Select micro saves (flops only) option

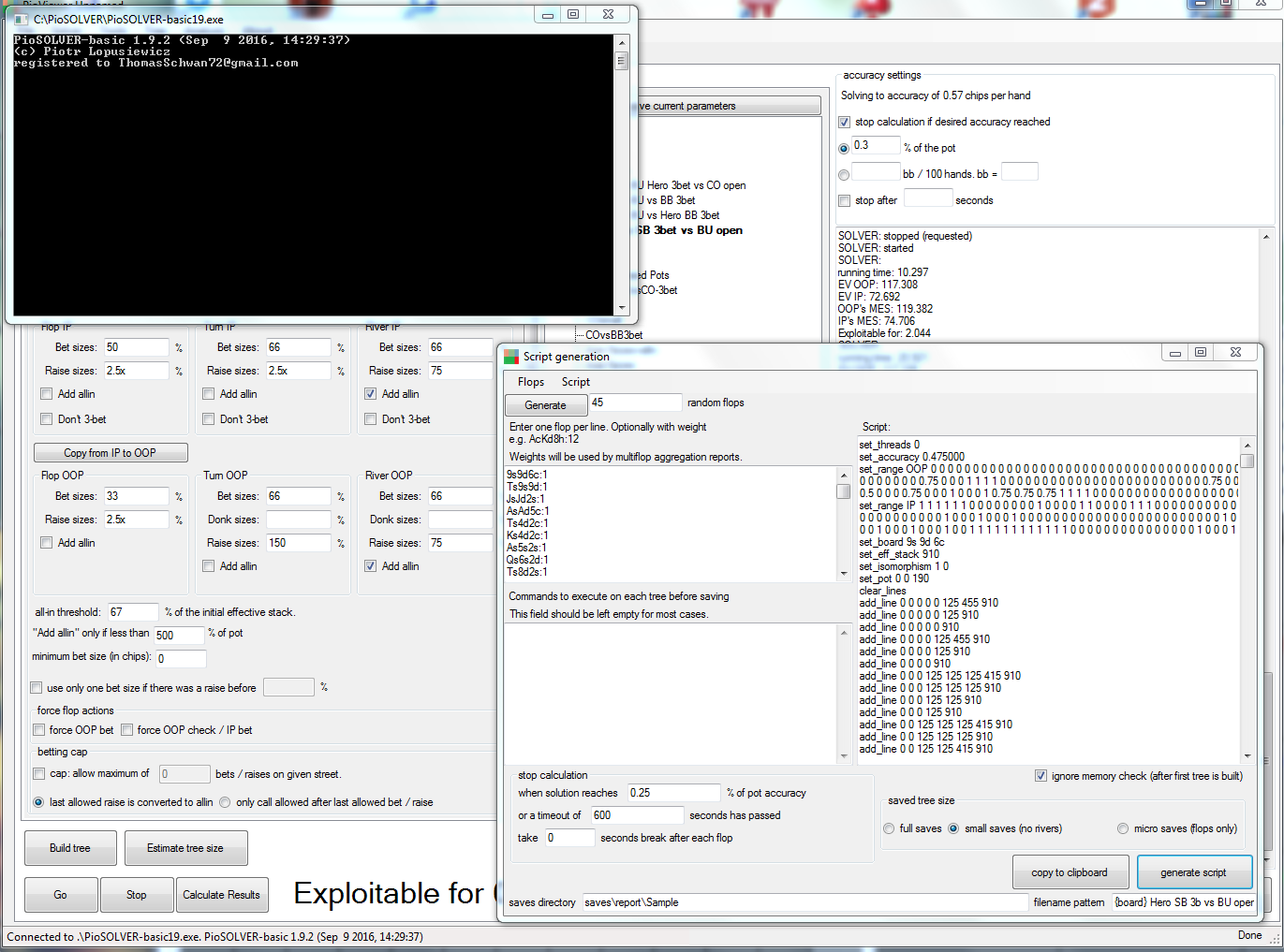1123,828
